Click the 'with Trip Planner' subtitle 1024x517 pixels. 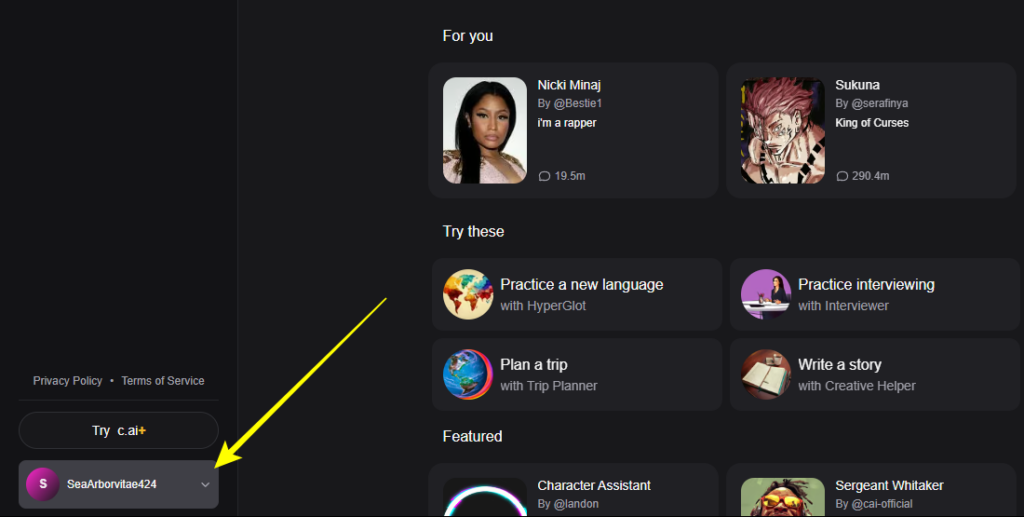point(549,386)
